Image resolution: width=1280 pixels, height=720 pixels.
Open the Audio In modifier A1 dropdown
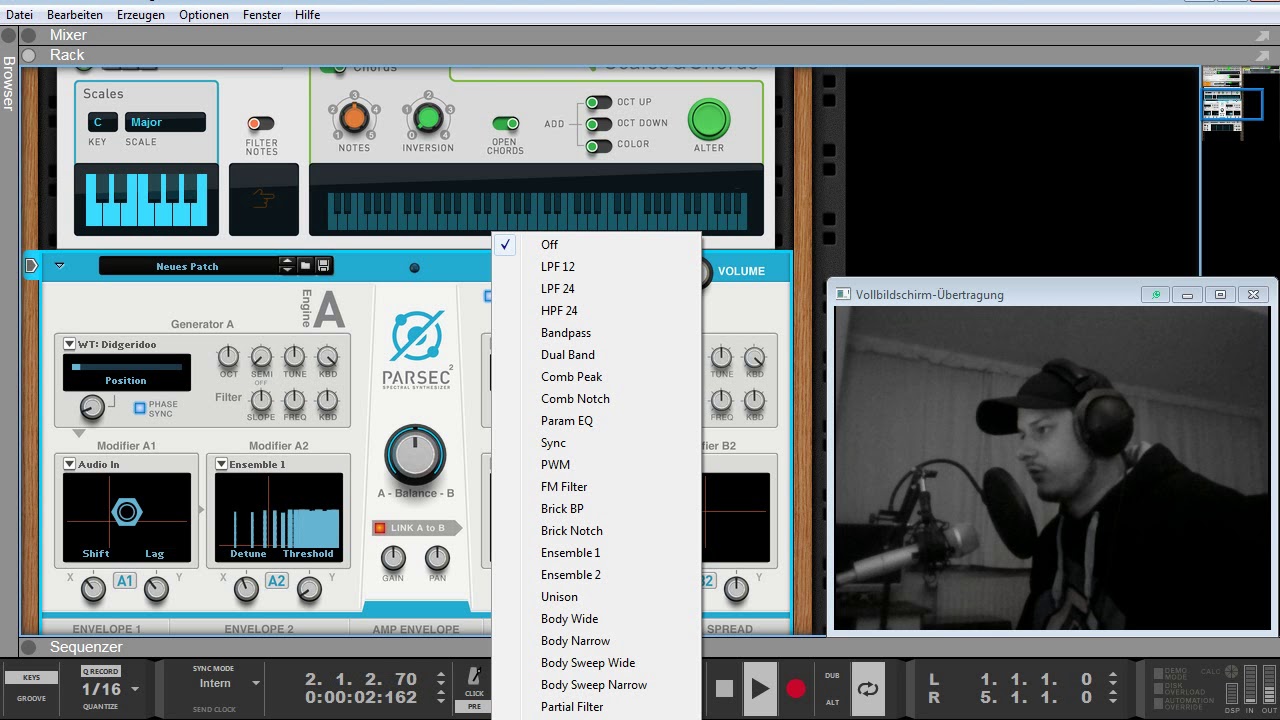coord(69,464)
